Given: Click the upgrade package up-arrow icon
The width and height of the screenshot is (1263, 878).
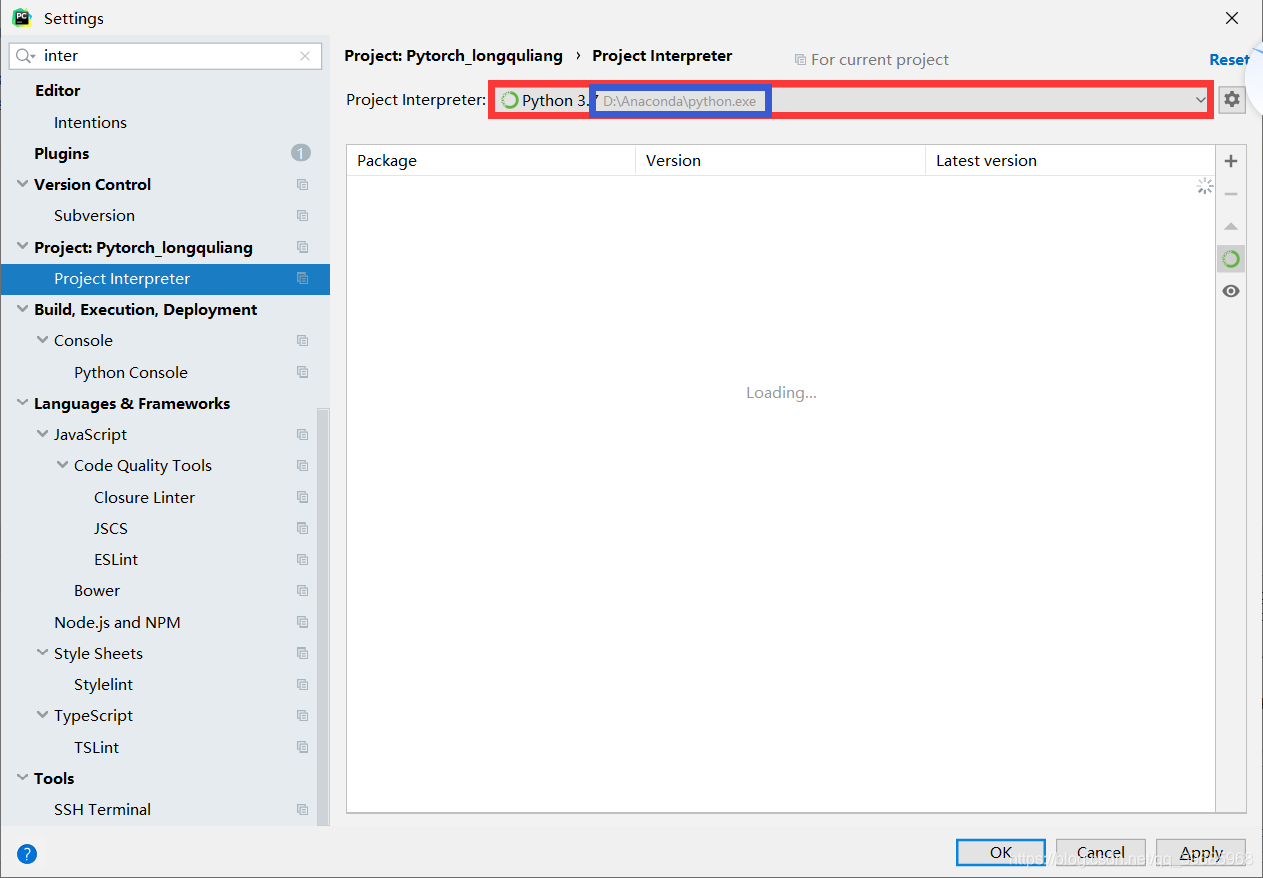Looking at the screenshot, I should [x=1231, y=227].
